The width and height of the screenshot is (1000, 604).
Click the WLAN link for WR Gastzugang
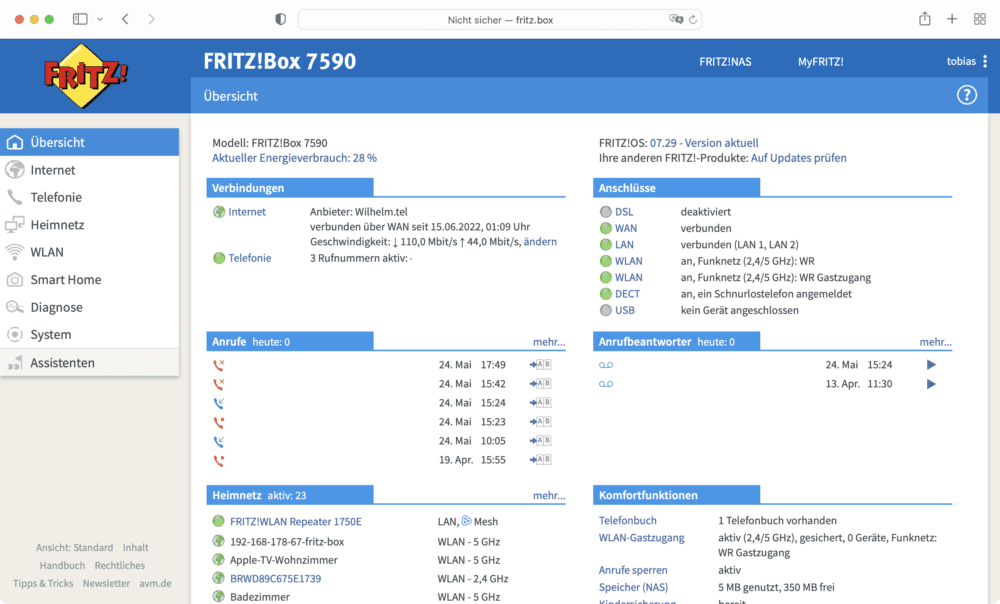point(628,277)
